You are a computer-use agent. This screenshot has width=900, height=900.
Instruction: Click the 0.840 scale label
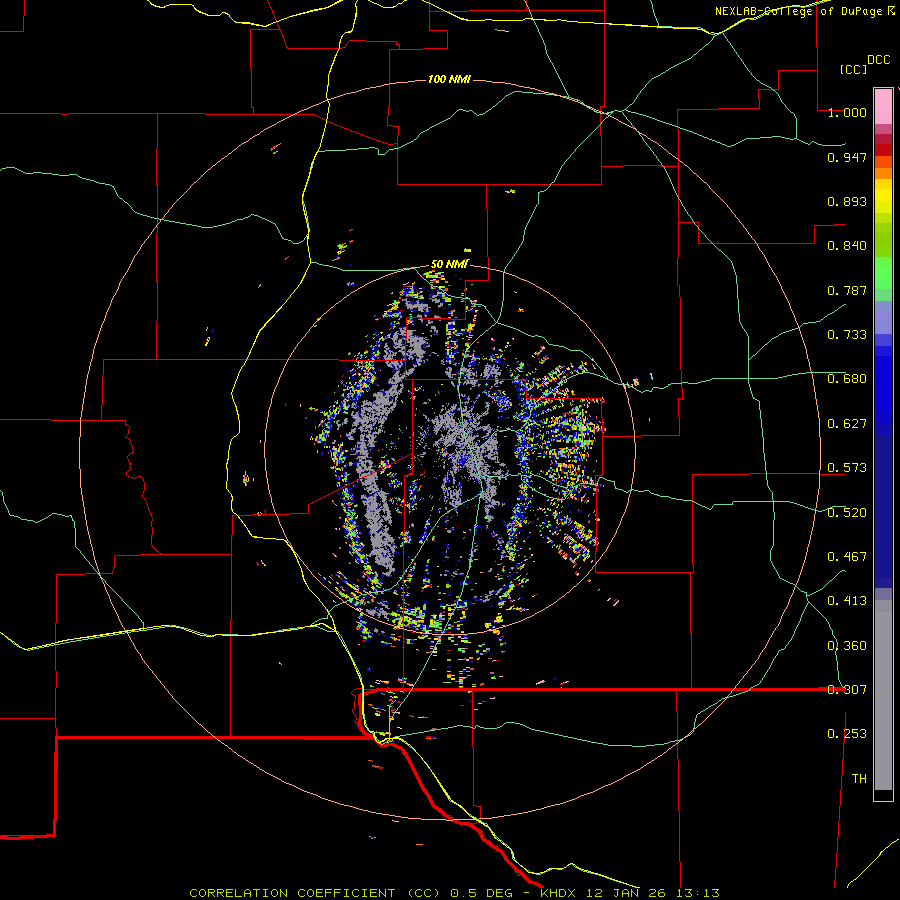tap(847, 246)
